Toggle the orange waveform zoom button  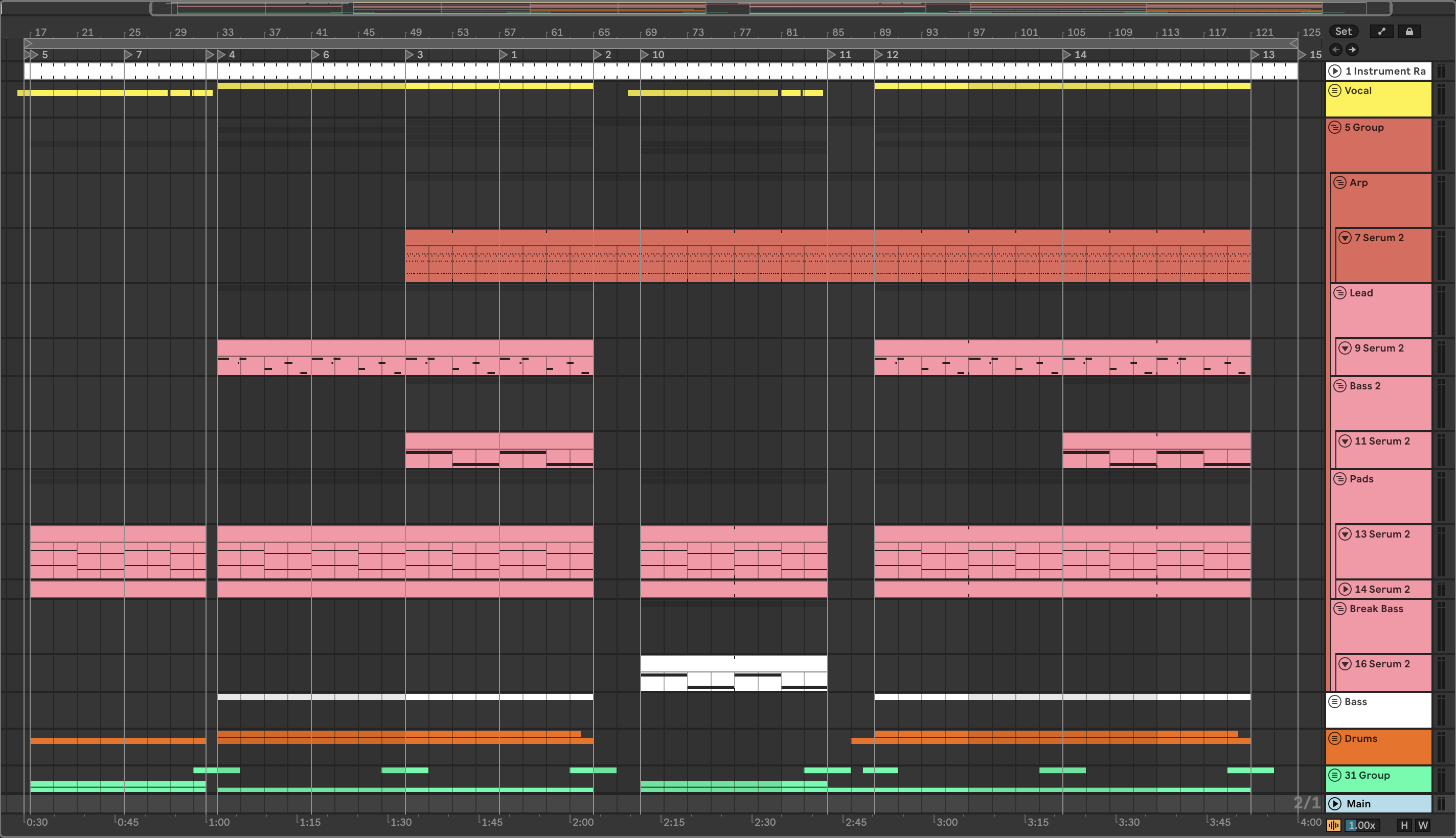(1333, 825)
